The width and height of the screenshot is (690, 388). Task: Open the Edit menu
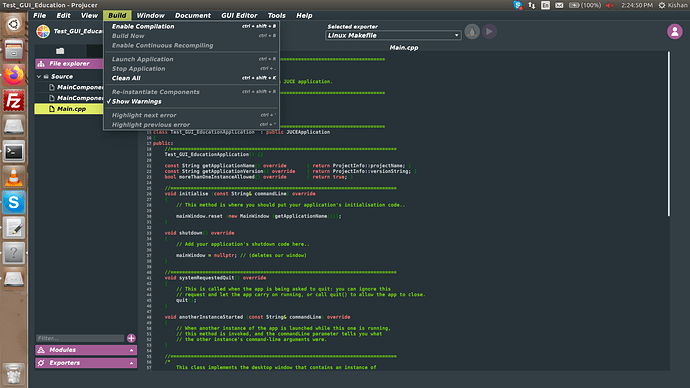(63, 15)
